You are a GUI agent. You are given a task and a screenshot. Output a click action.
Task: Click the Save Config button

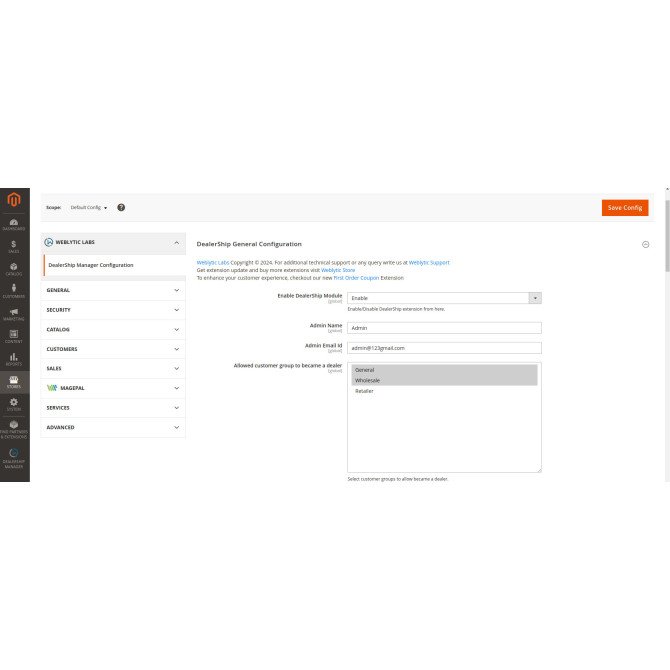pyautogui.click(x=625, y=208)
